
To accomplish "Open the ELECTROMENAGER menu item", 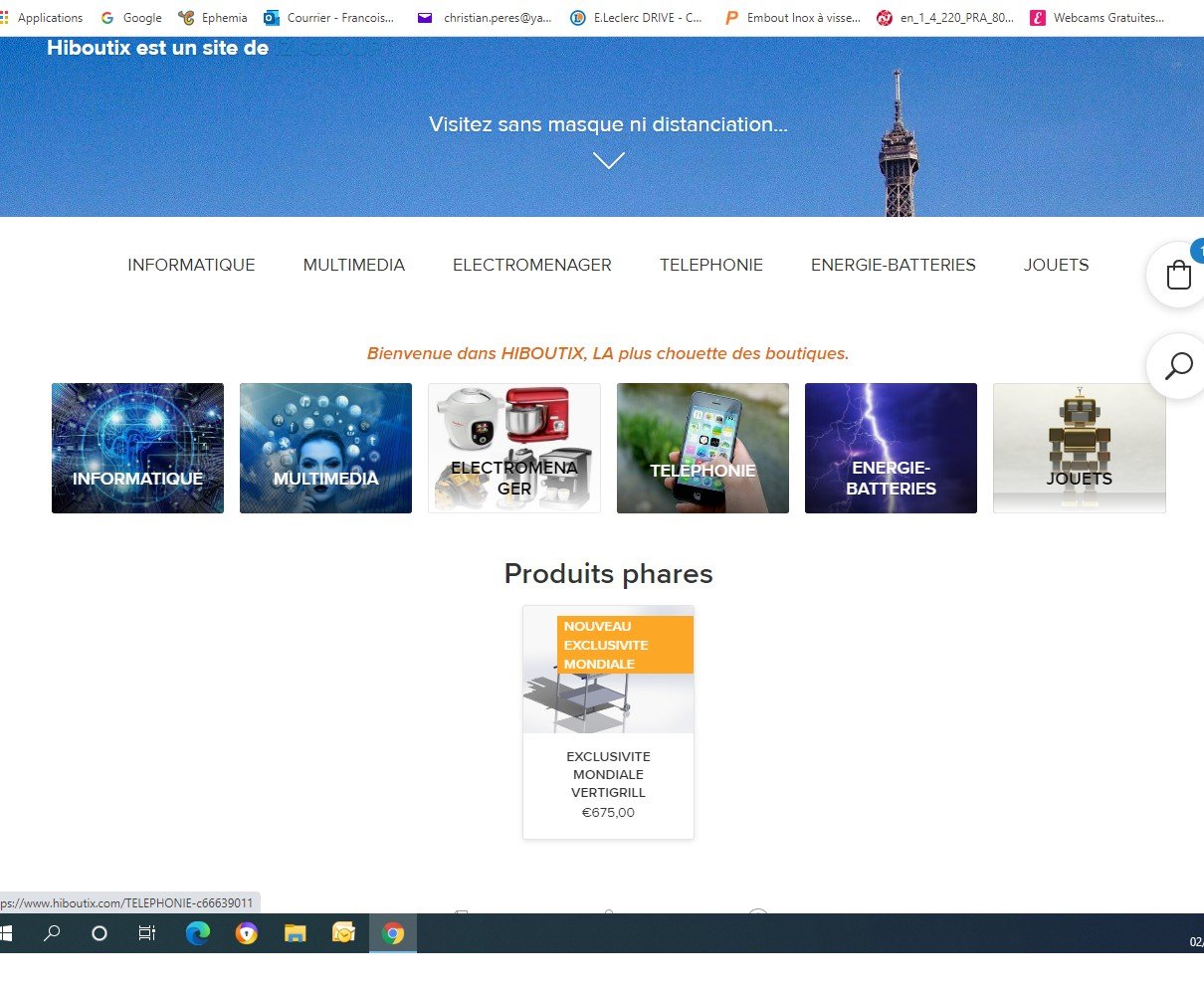I will coord(532,265).
